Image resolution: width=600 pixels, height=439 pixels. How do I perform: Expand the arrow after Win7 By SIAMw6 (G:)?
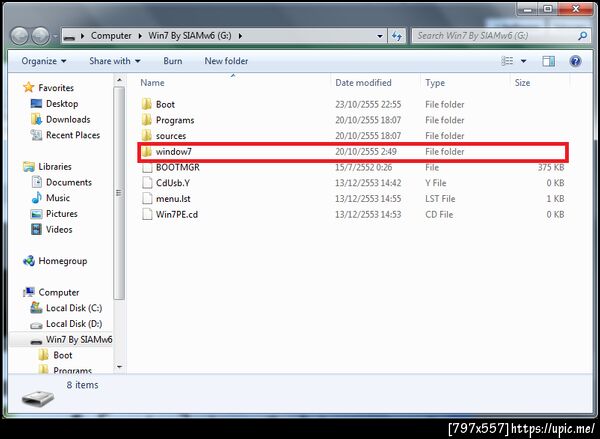pyautogui.click(x=240, y=36)
